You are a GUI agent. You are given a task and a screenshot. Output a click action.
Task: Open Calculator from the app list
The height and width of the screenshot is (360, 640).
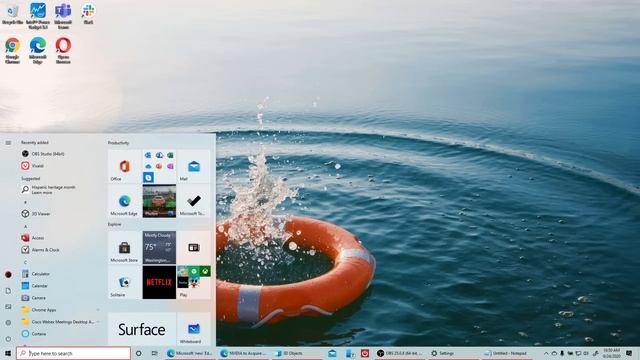(x=36, y=274)
